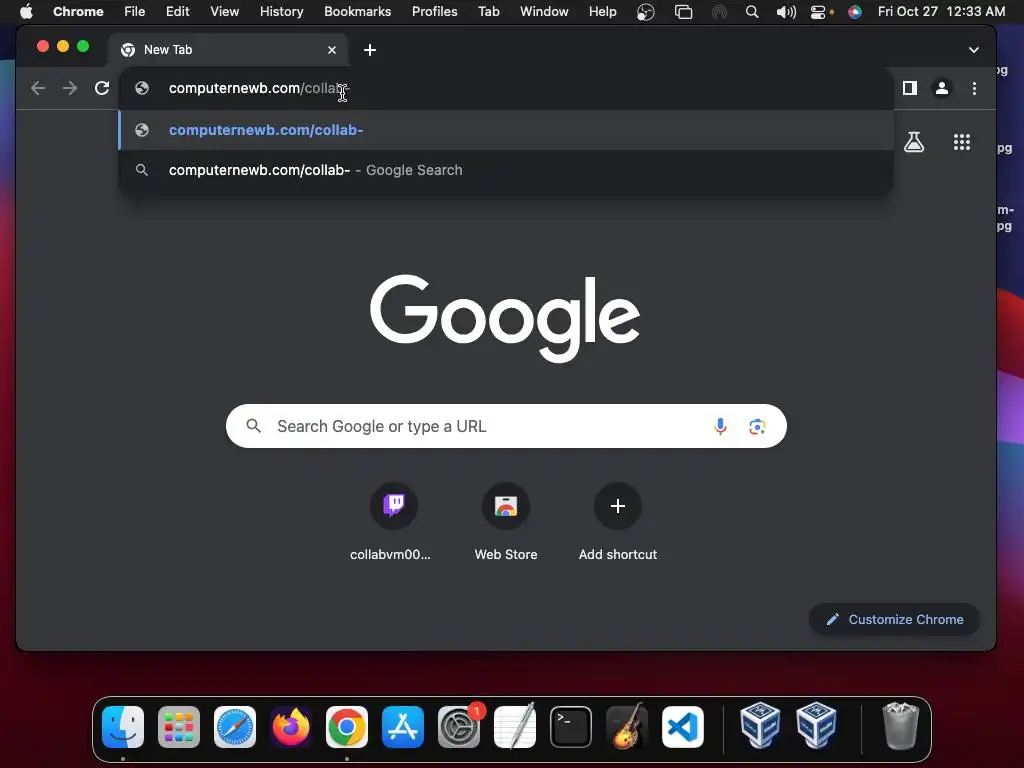Start voice search with microphone

720,426
